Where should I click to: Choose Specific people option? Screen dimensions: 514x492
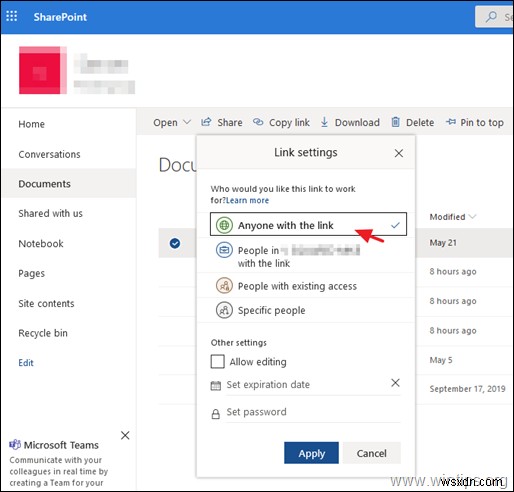coord(306,310)
